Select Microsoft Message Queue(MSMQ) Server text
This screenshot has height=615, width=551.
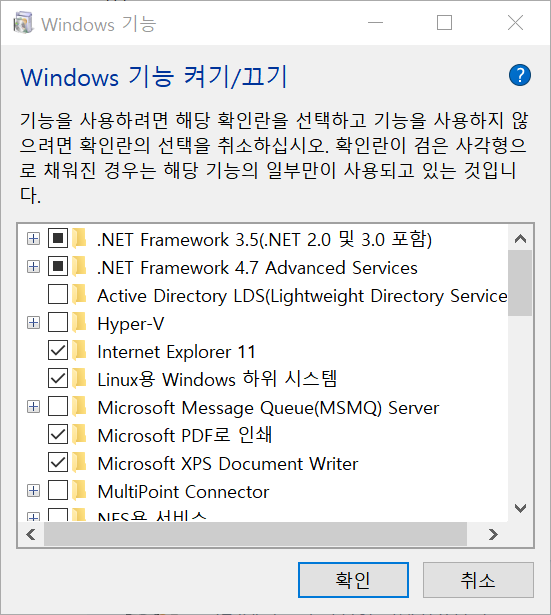point(268,408)
